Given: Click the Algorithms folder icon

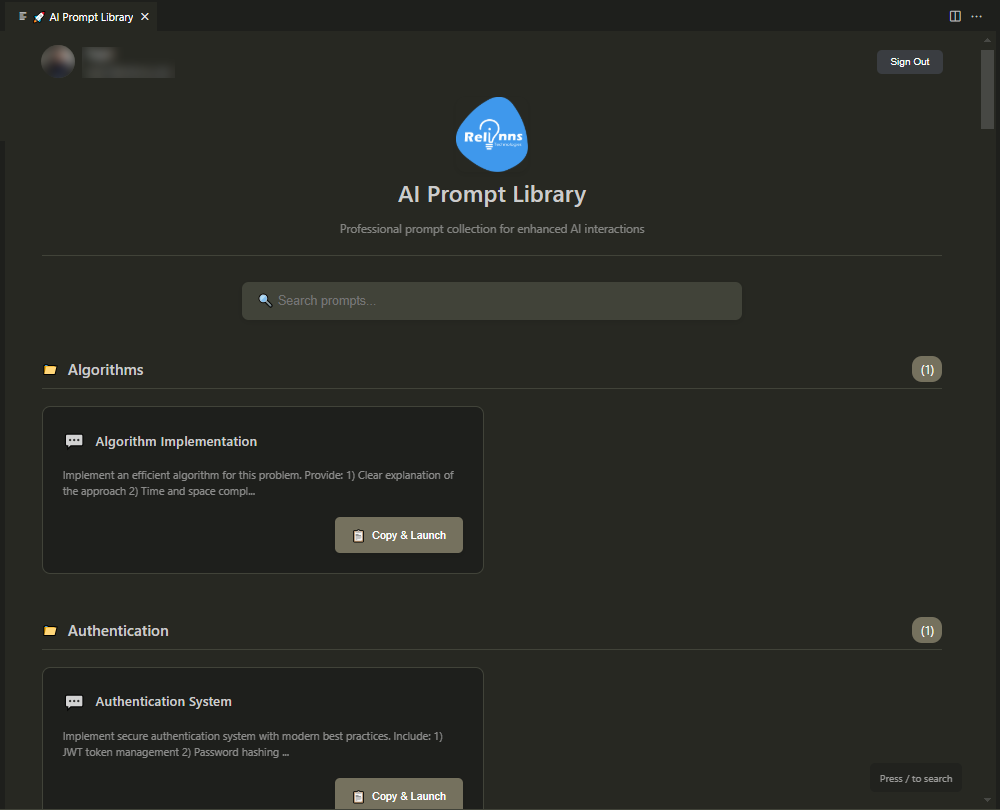Looking at the screenshot, I should [x=50, y=370].
